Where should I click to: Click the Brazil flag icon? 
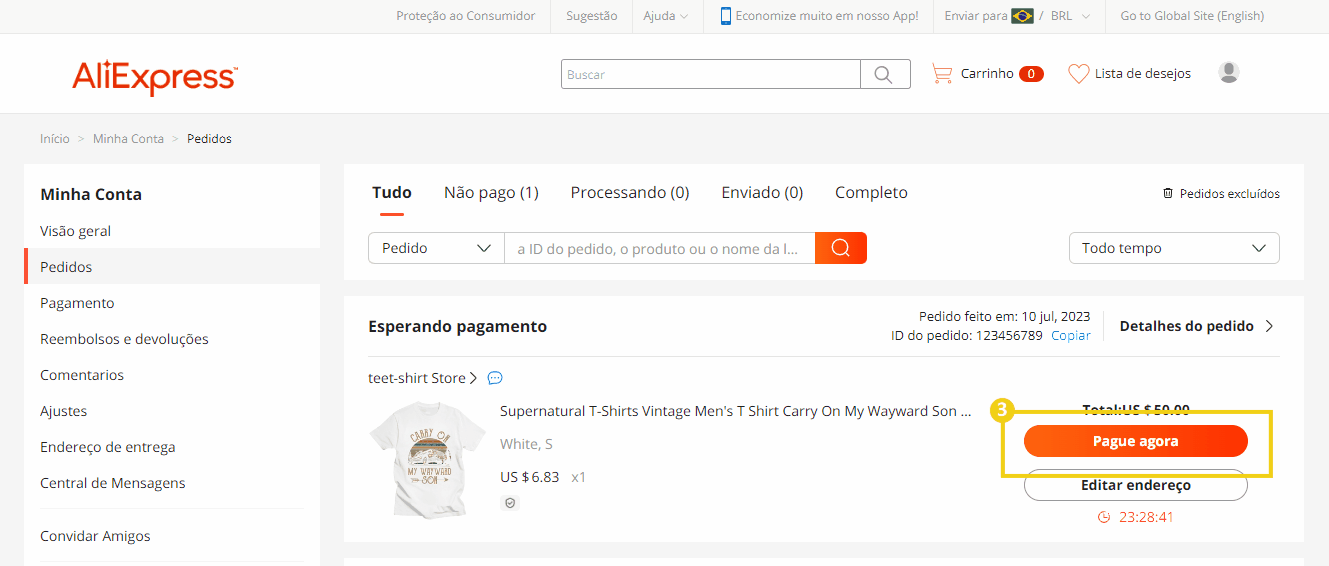tap(1022, 16)
